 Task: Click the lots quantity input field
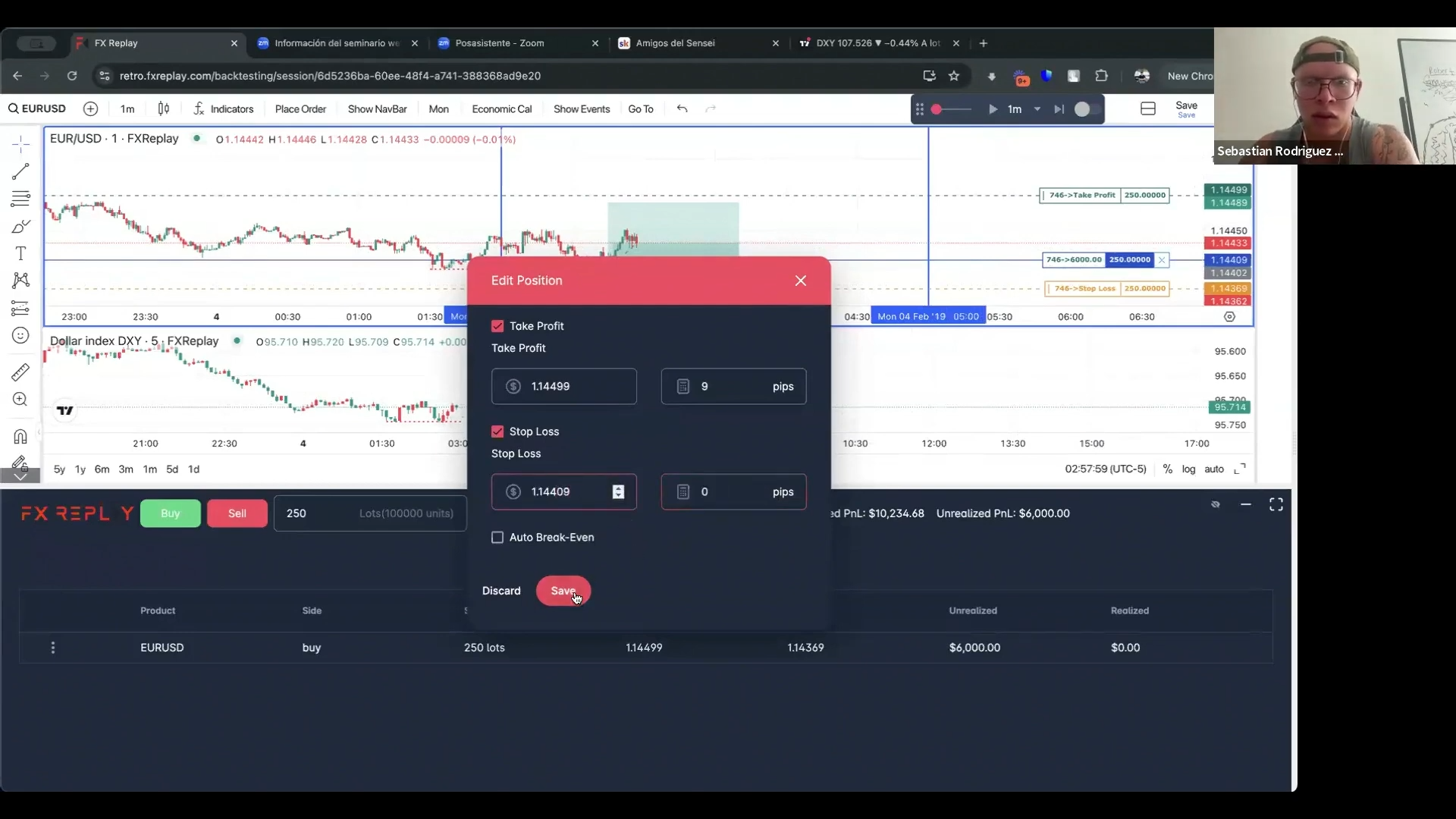[x=370, y=513]
